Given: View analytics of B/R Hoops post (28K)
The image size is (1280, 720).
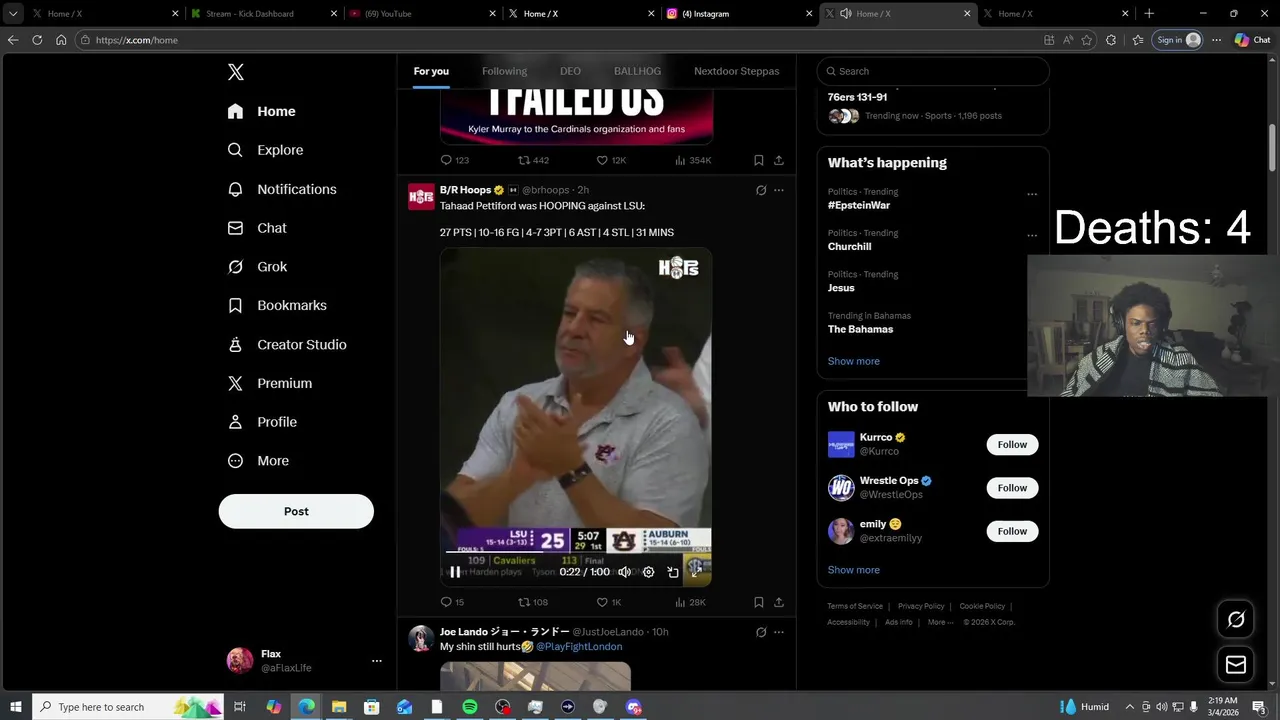Looking at the screenshot, I should pyautogui.click(x=691, y=602).
